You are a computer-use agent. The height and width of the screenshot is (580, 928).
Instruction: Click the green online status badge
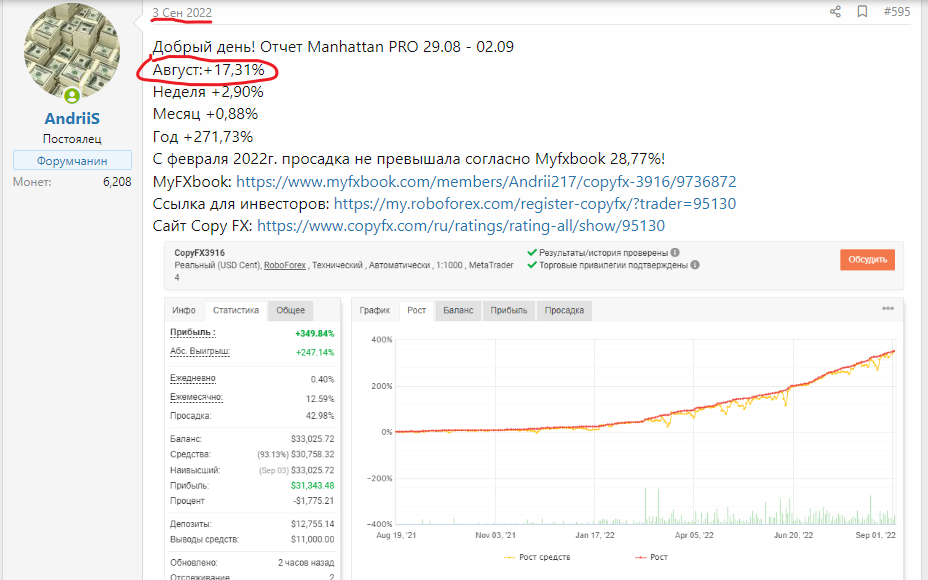tap(72, 95)
